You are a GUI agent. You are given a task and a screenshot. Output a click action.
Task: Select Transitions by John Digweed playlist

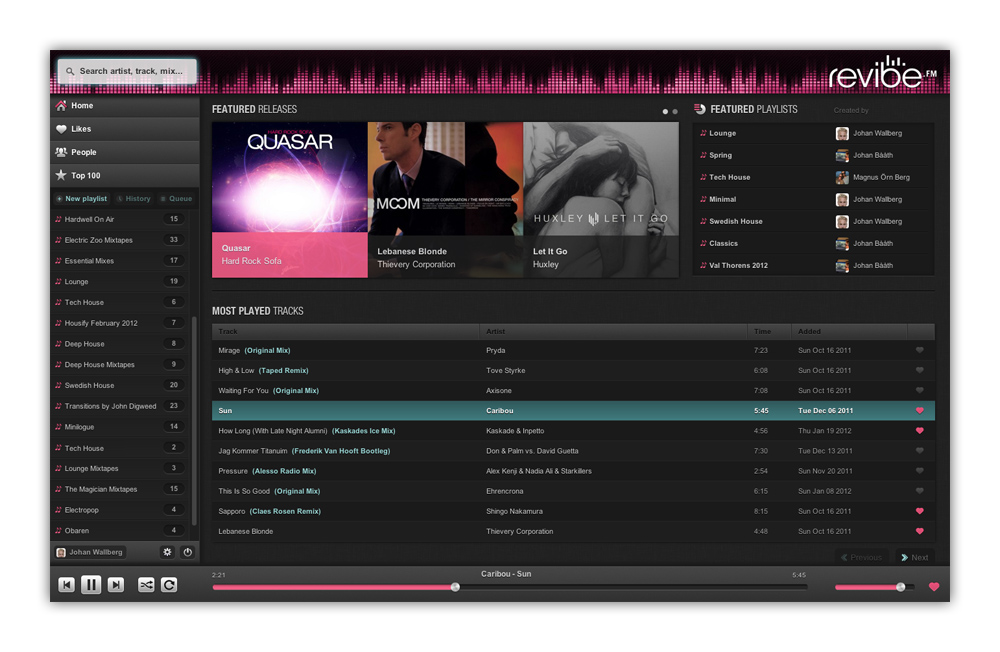click(120, 406)
